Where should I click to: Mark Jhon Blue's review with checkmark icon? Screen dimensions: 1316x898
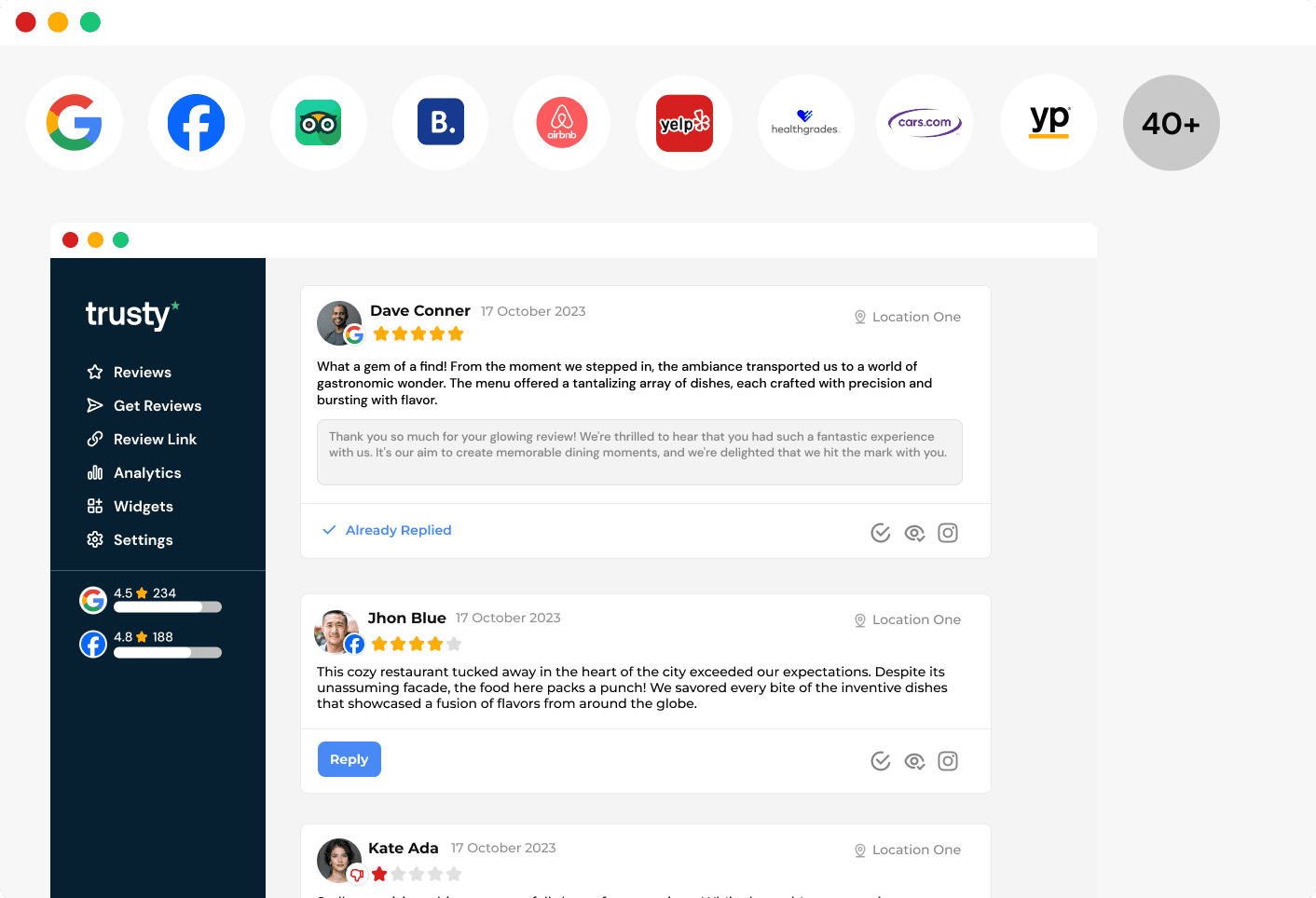(881, 761)
